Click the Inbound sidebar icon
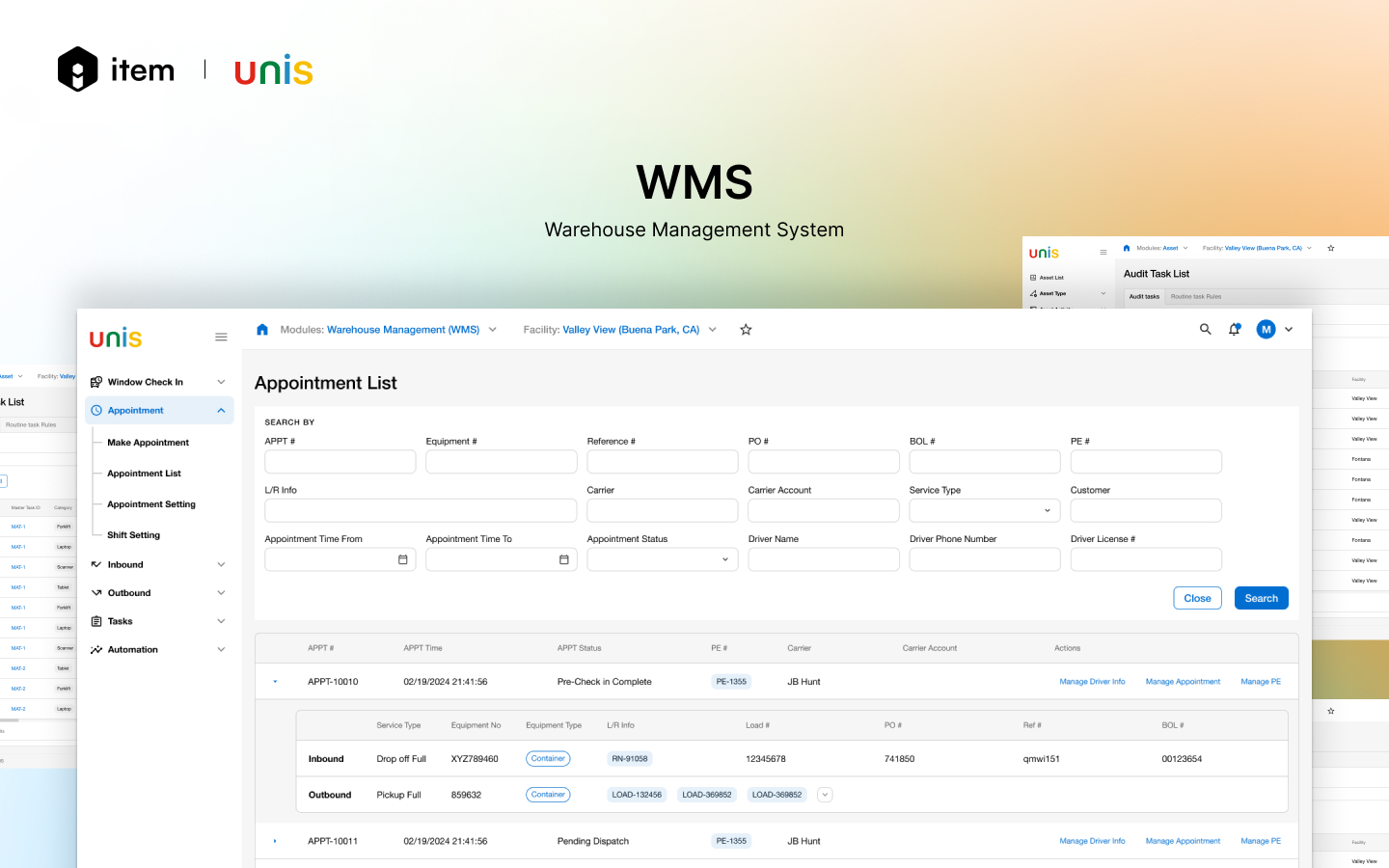The width and height of the screenshot is (1389, 868). click(x=96, y=564)
